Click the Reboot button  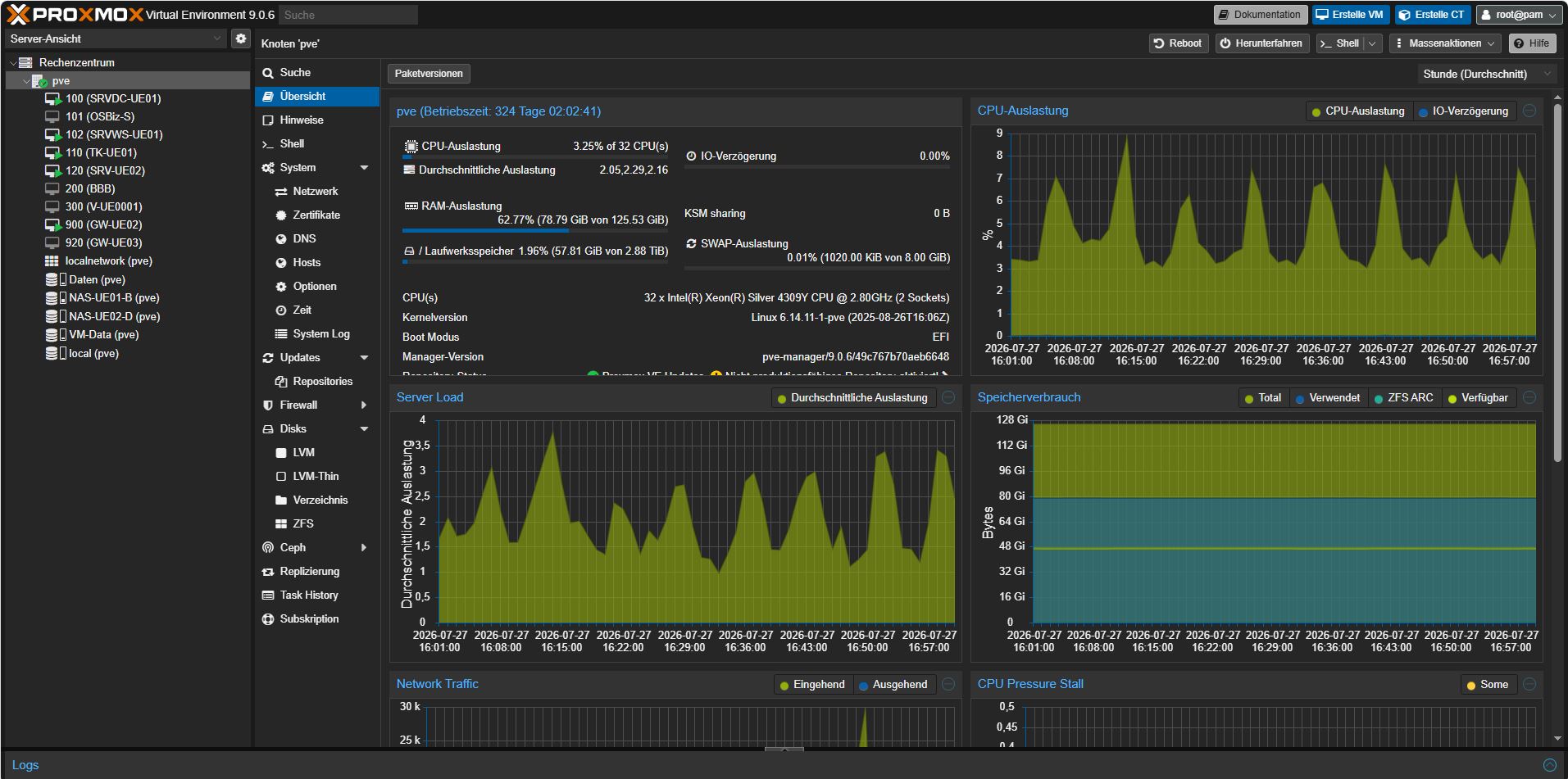click(x=1177, y=43)
